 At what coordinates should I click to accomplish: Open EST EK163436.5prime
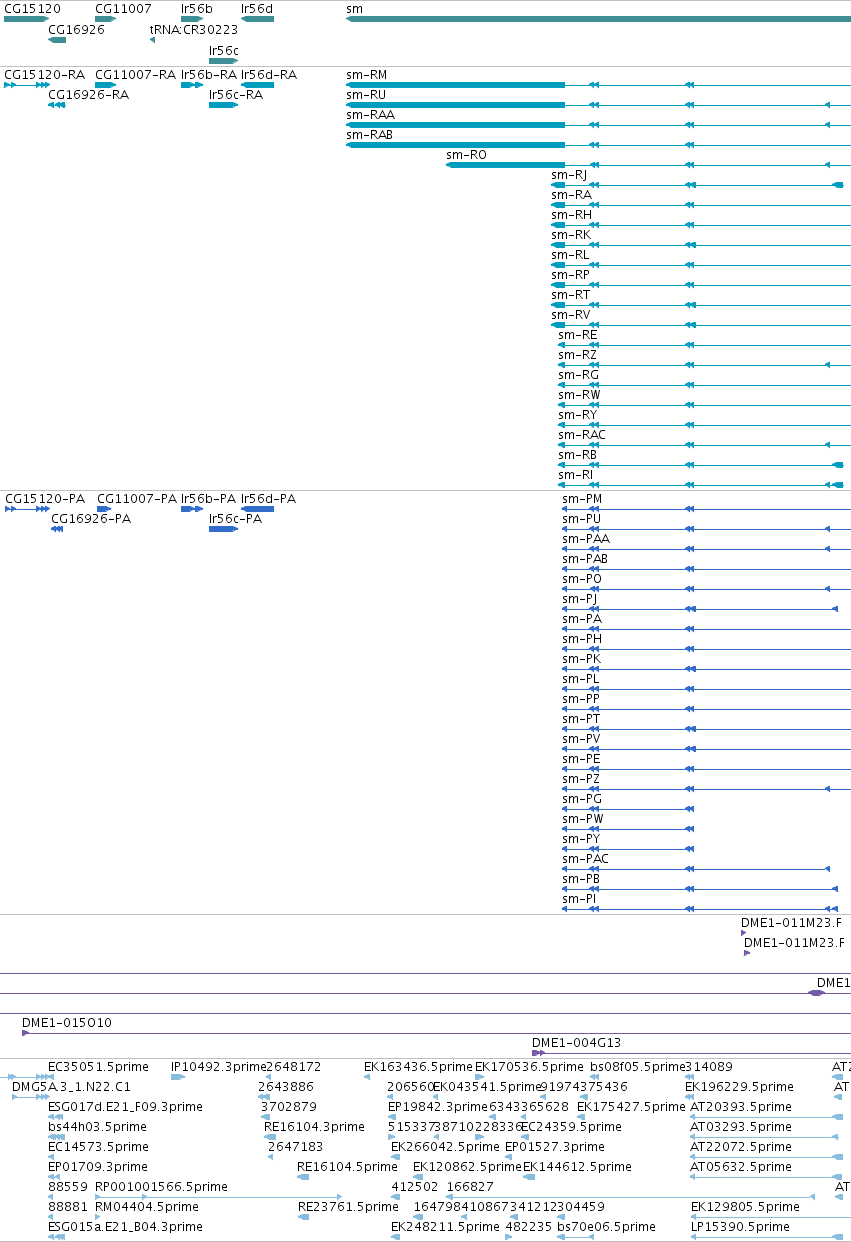418,1067
